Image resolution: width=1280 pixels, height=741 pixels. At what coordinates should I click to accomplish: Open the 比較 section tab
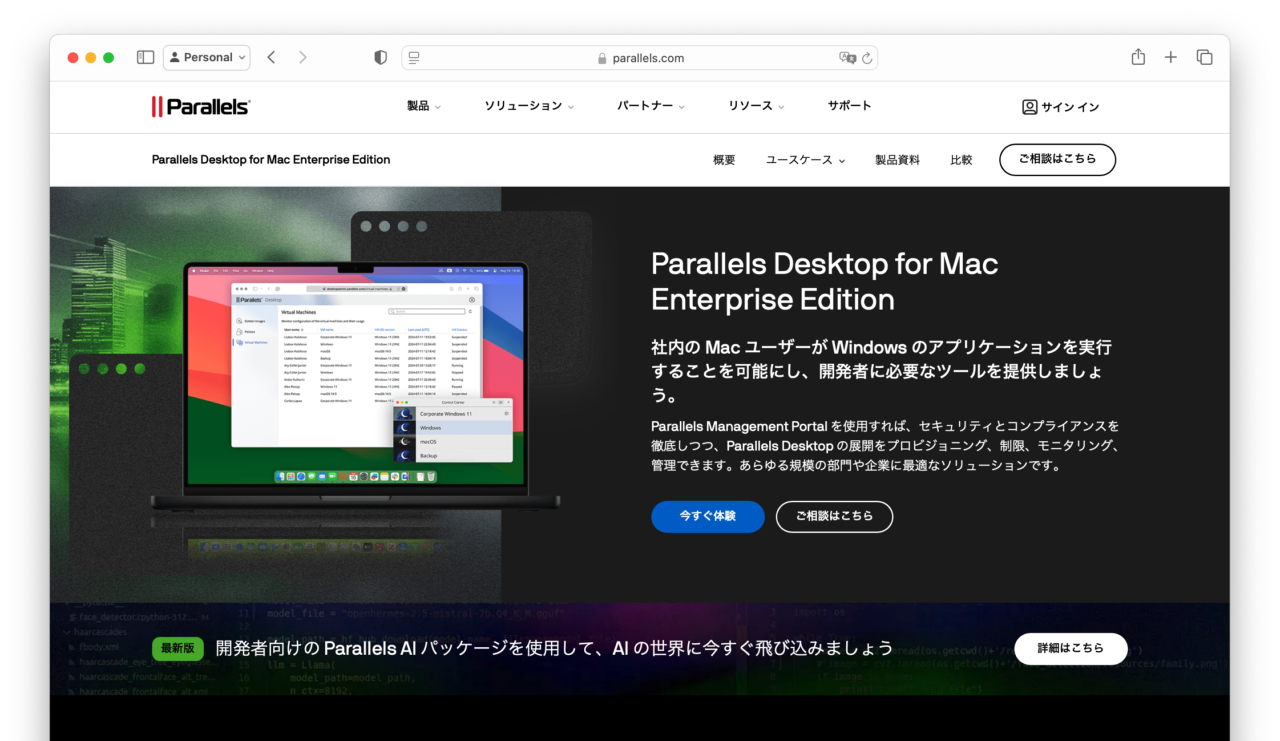coord(961,160)
